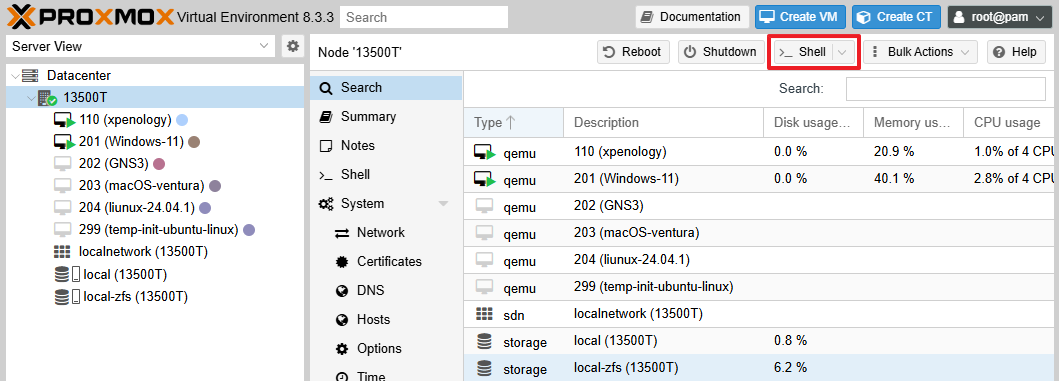The height and width of the screenshot is (381, 1059).
Task: Click the Help button
Action: (1016, 52)
